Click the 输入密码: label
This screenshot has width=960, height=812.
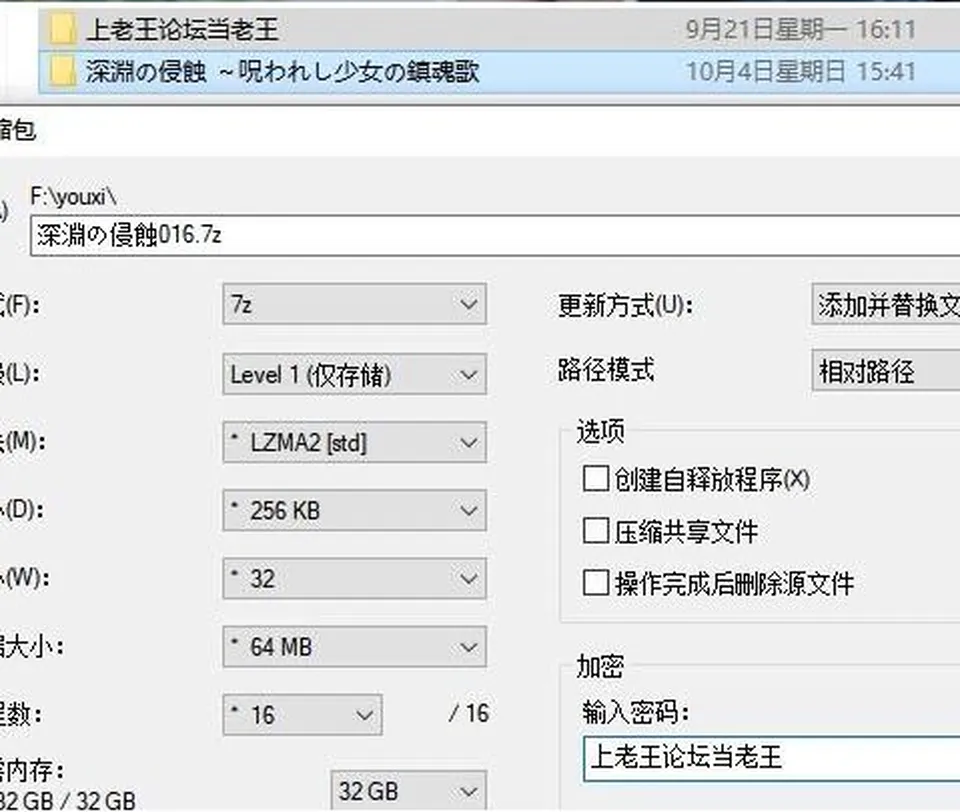(636, 713)
